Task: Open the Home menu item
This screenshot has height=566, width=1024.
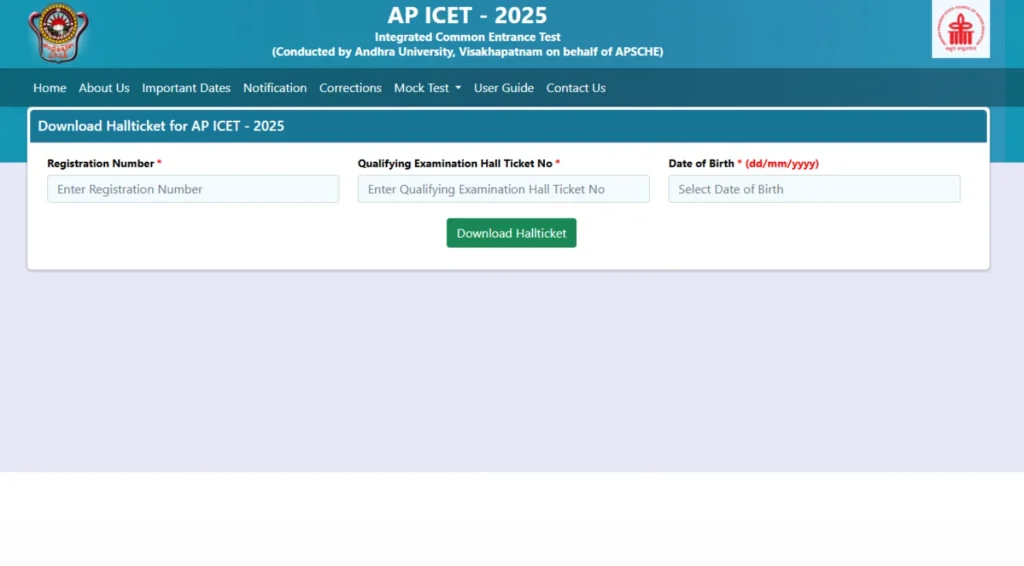Action: point(50,87)
